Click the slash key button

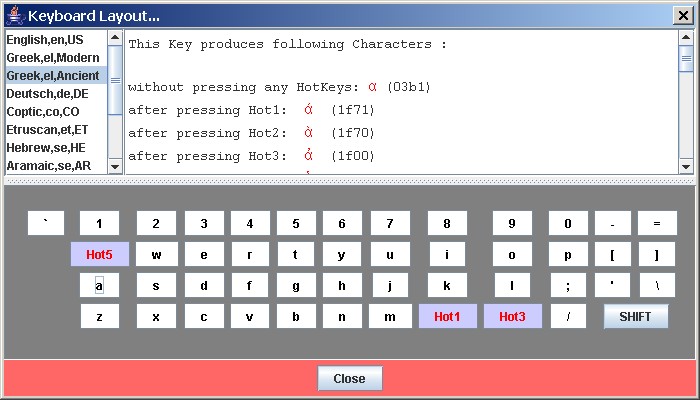[567, 317]
